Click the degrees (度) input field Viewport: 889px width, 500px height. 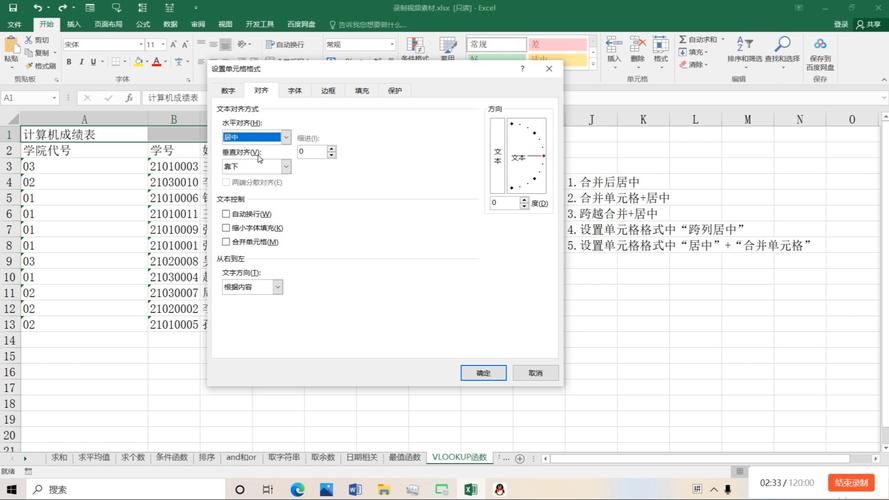pyautogui.click(x=505, y=203)
